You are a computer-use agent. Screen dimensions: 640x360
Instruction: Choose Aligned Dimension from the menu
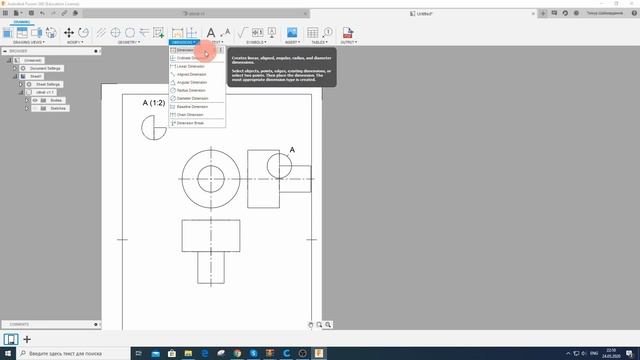197,74
